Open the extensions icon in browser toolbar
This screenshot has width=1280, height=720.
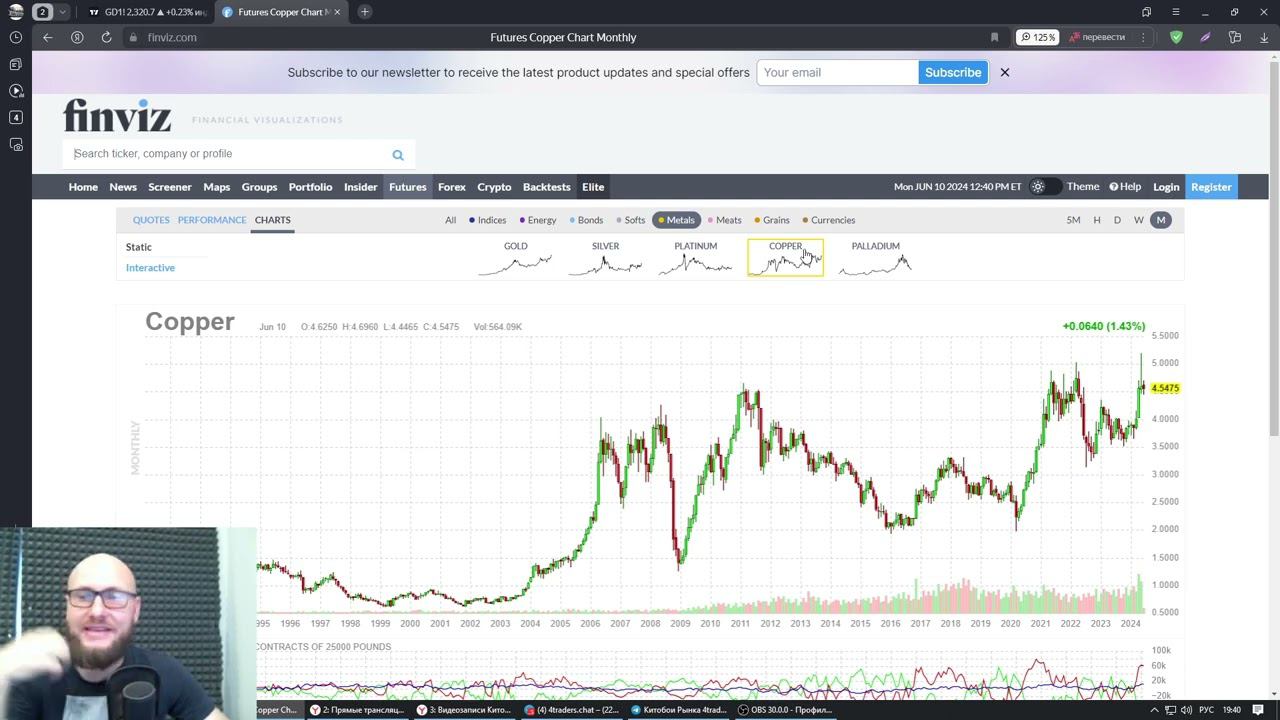(x=1235, y=37)
